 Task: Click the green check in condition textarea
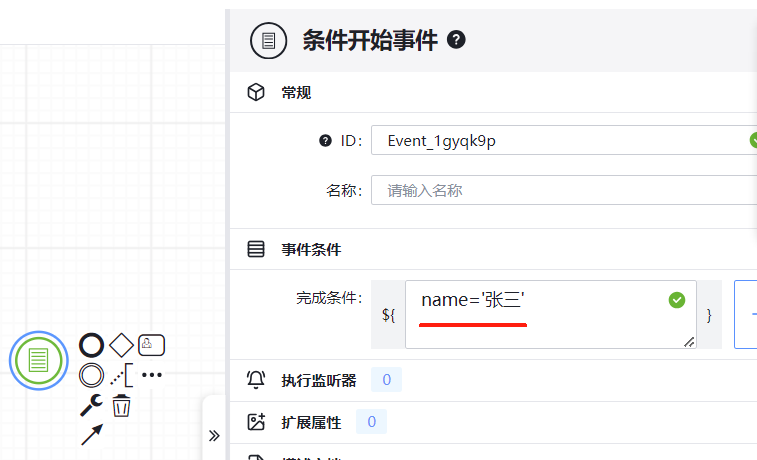(x=677, y=300)
